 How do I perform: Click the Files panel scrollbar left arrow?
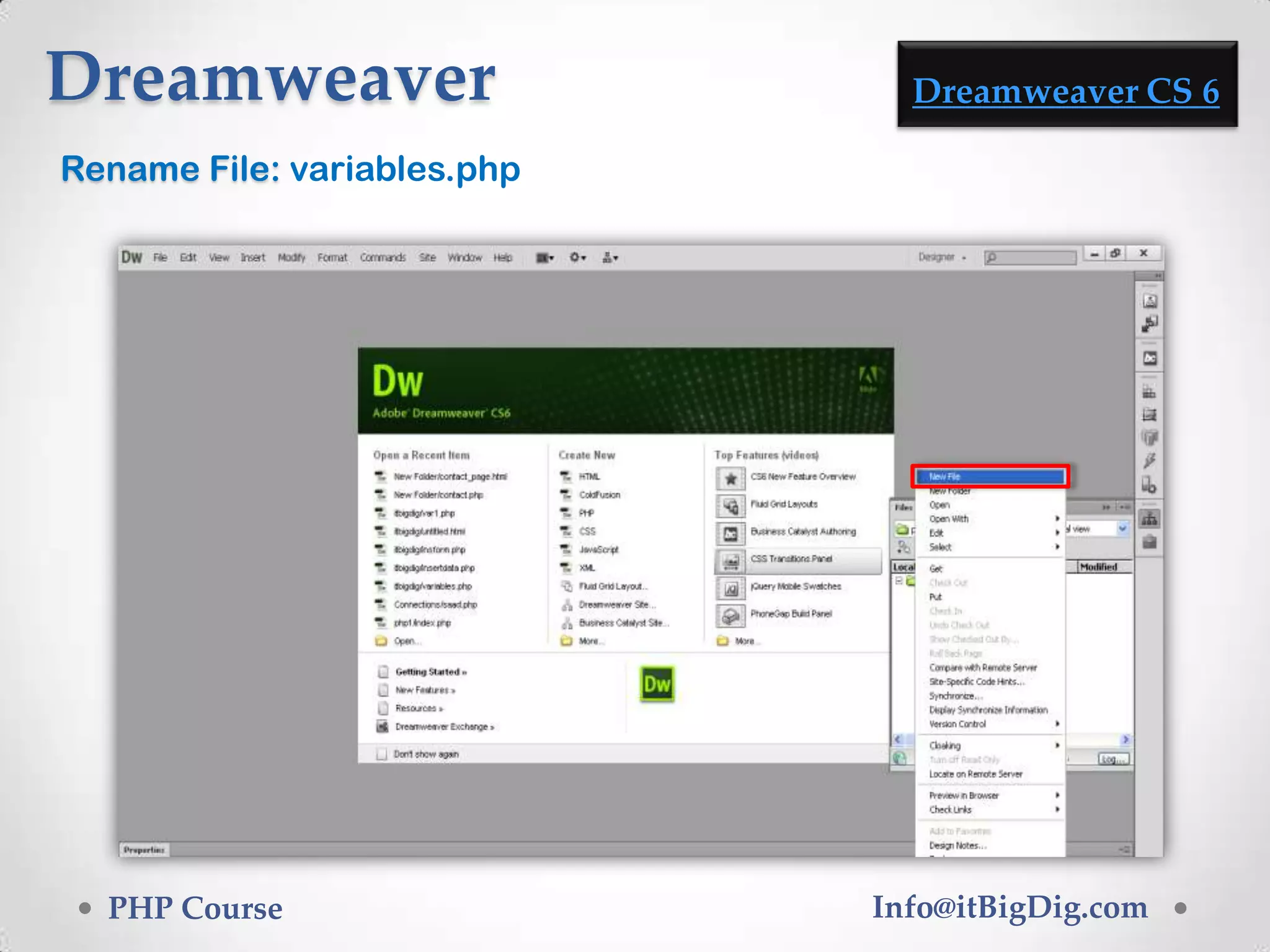pos(897,739)
